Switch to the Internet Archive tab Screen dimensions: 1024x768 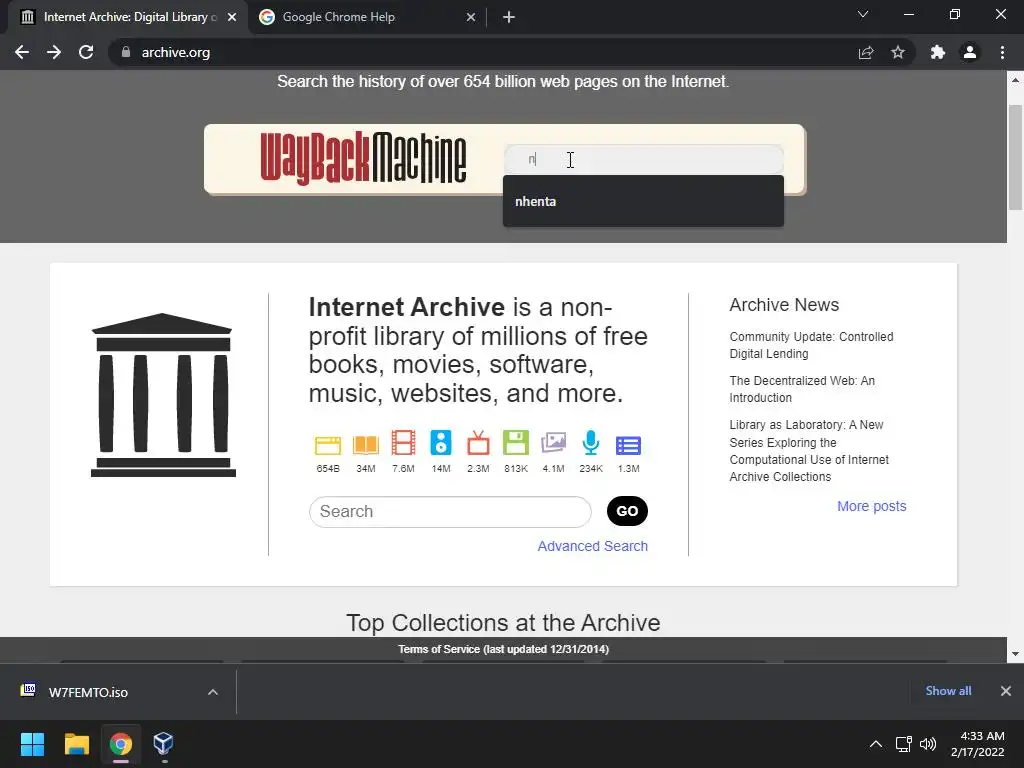click(127, 17)
